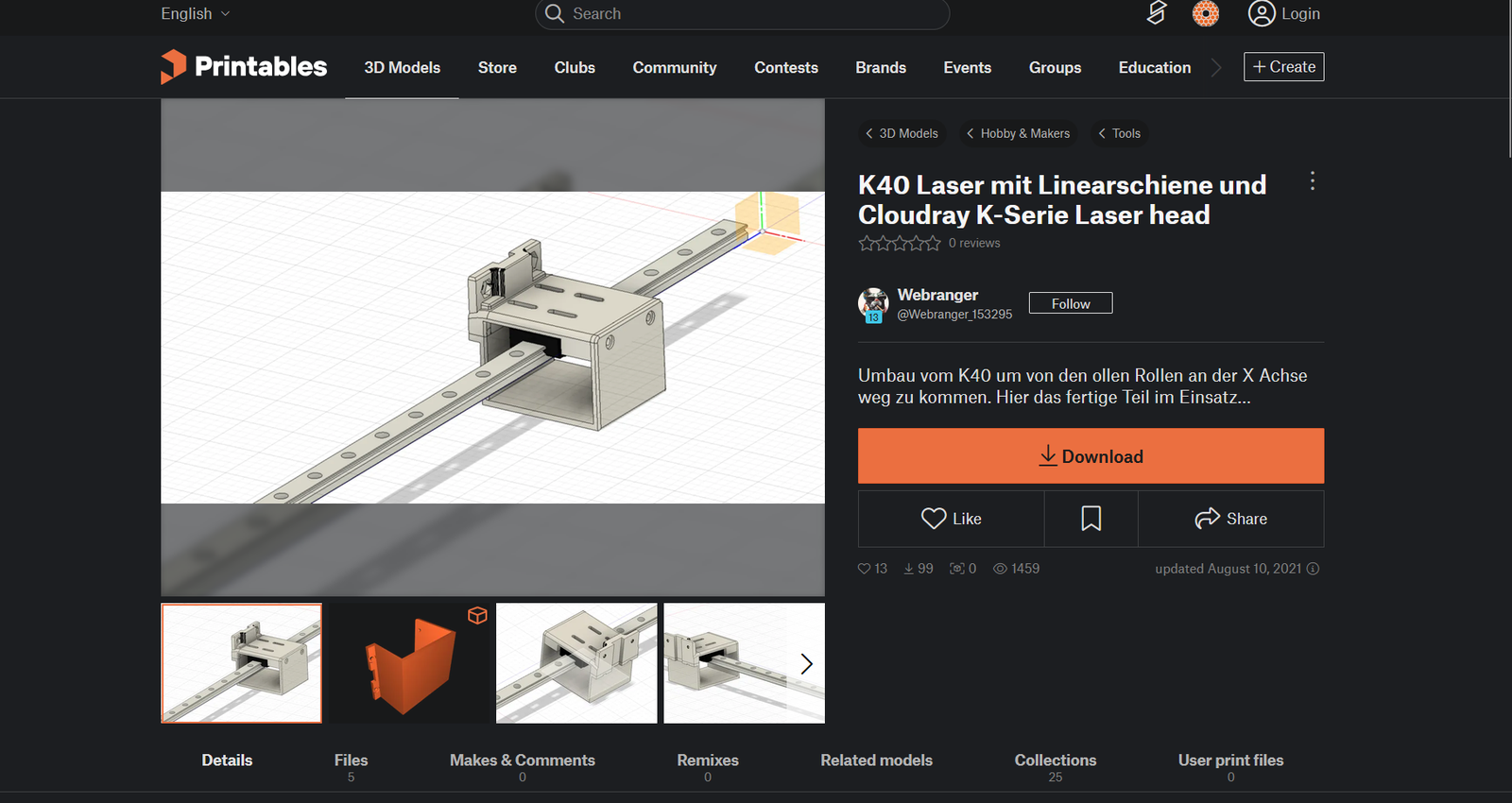Image resolution: width=1512 pixels, height=803 pixels.
Task: Click the search magnifier icon
Action: (x=555, y=14)
